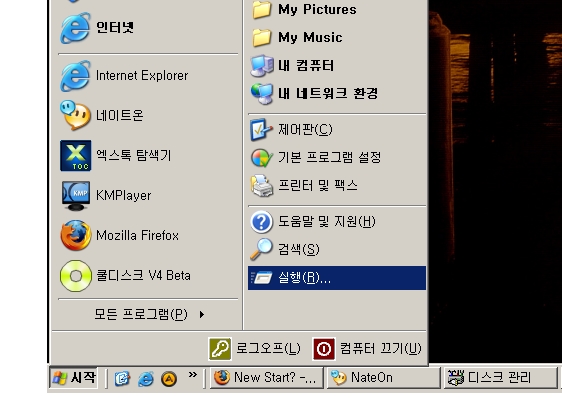Viewport: 562px width, 398px height.
Task: Click the 컴퓨터 끄기(U) shutdown button
Action: click(368, 349)
